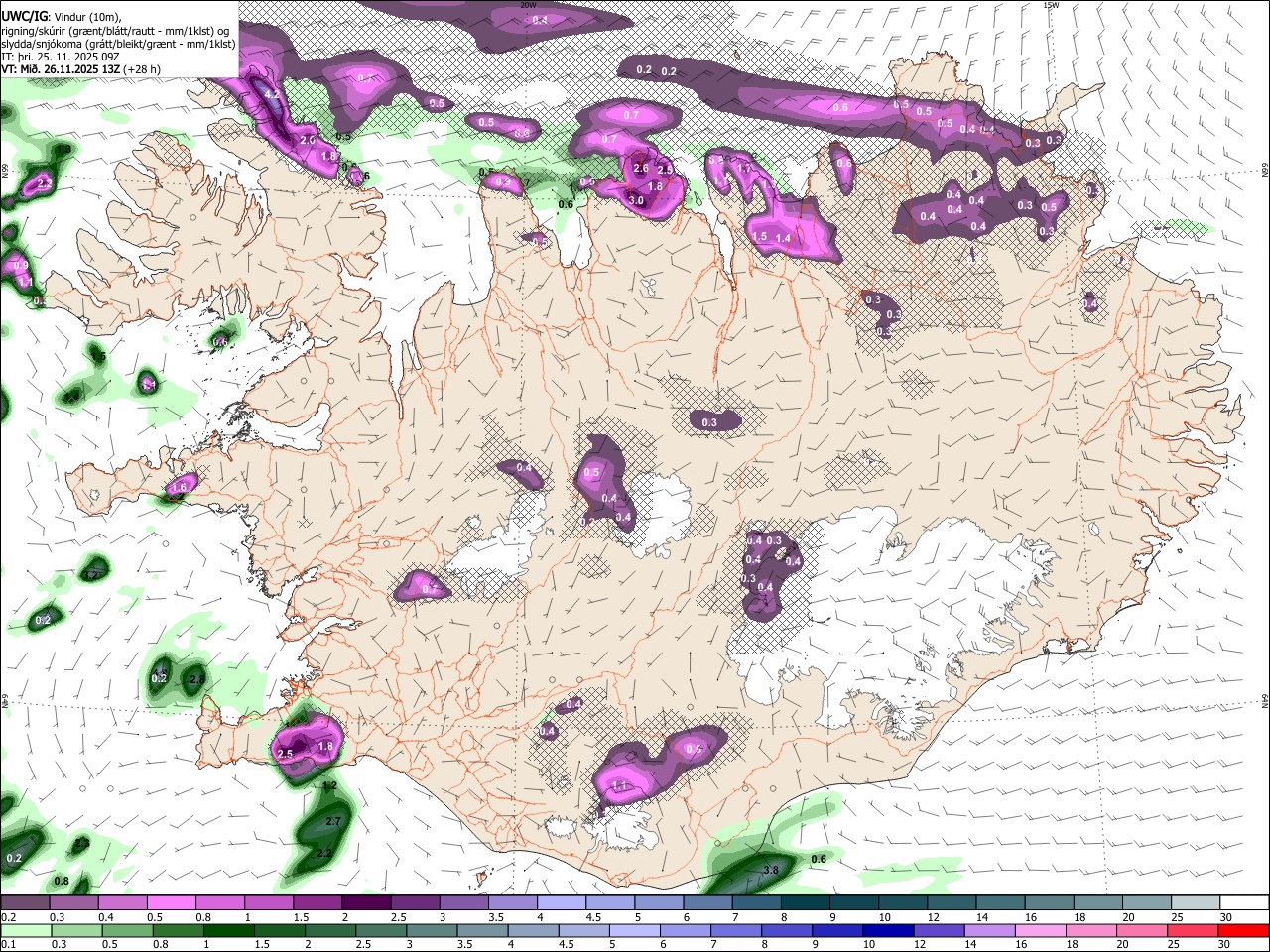The height and width of the screenshot is (952, 1270).
Task: Choose the dark teal 8–9 snow swatch
Action: tap(805, 902)
